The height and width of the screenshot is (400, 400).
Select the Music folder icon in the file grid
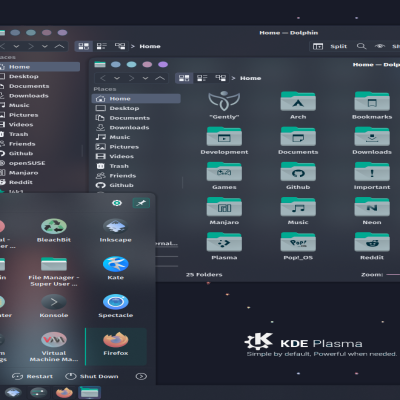coord(298,207)
